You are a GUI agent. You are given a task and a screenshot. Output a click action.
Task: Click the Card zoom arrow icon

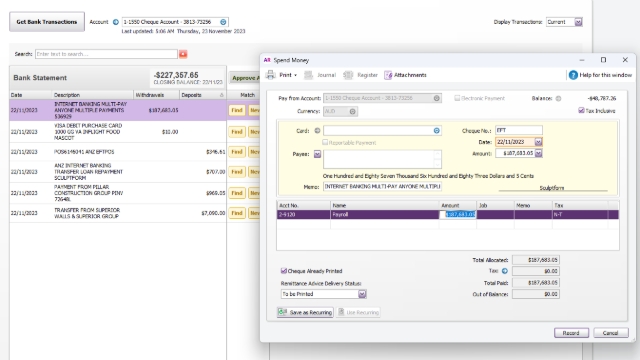pyautogui.click(x=317, y=131)
